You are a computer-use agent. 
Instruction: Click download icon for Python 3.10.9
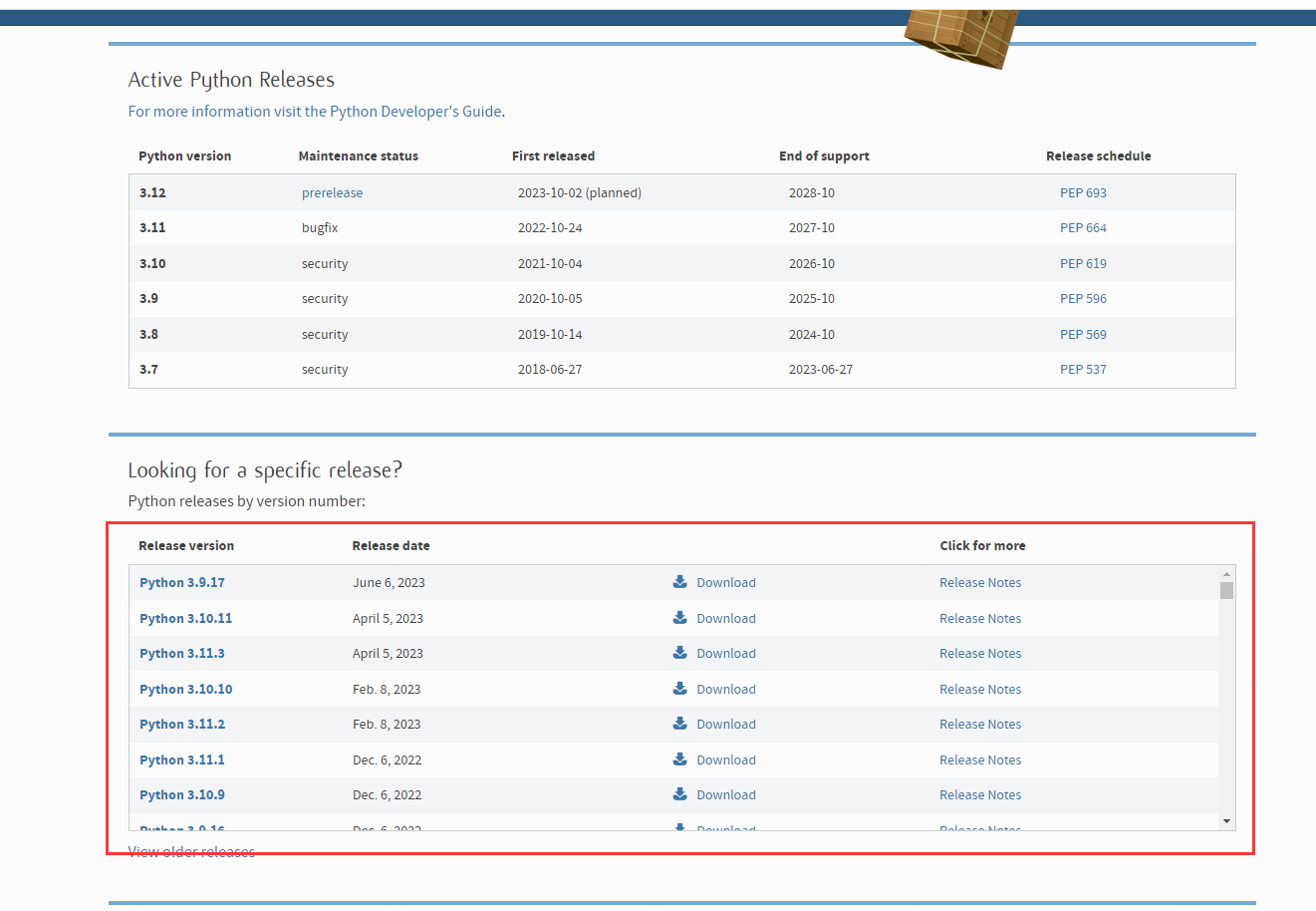(680, 794)
